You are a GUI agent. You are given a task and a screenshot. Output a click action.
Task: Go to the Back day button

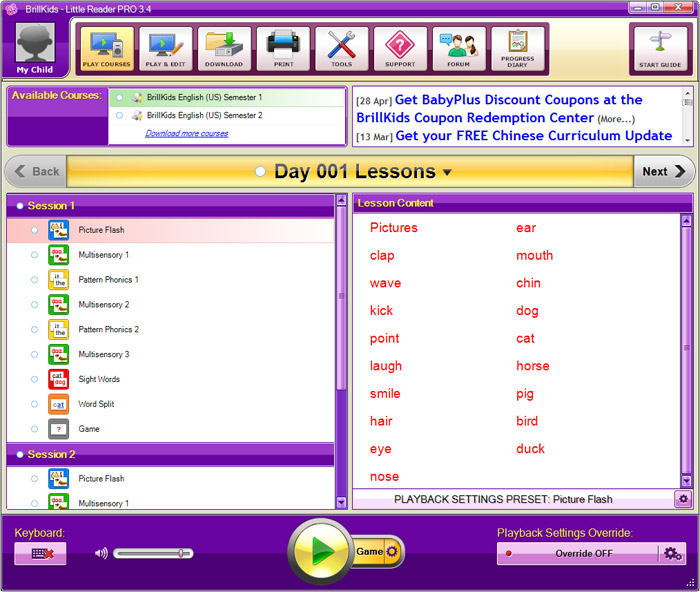(37, 171)
